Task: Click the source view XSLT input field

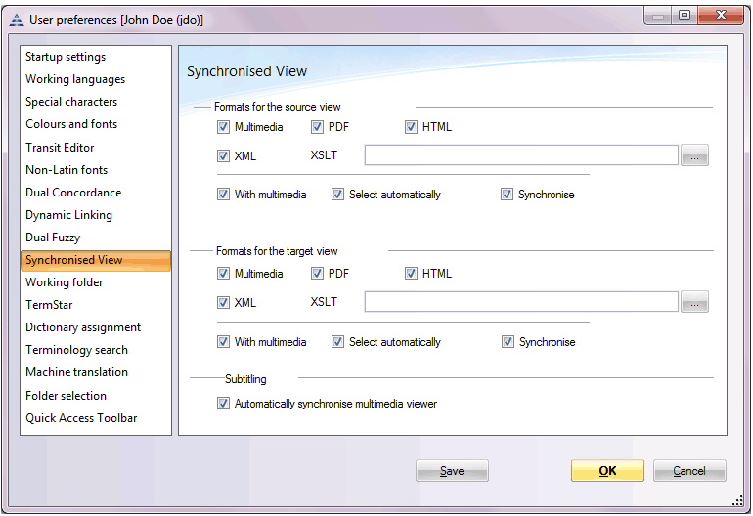Action: [x=522, y=155]
